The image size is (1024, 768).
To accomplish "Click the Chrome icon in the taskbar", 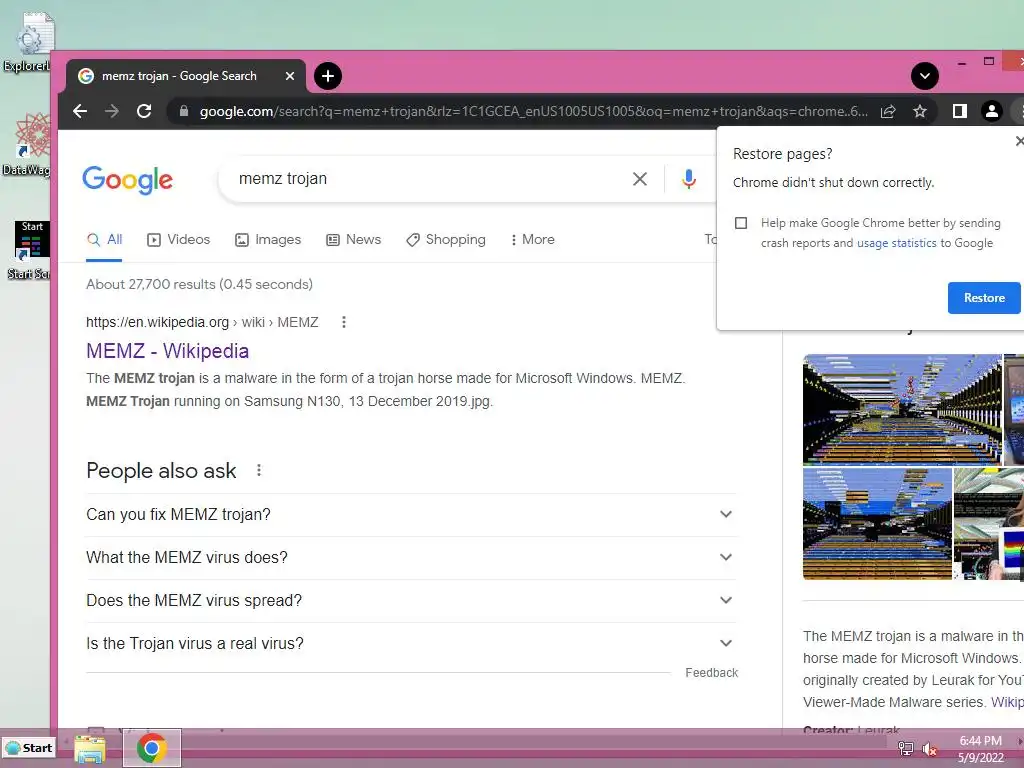I will [152, 749].
